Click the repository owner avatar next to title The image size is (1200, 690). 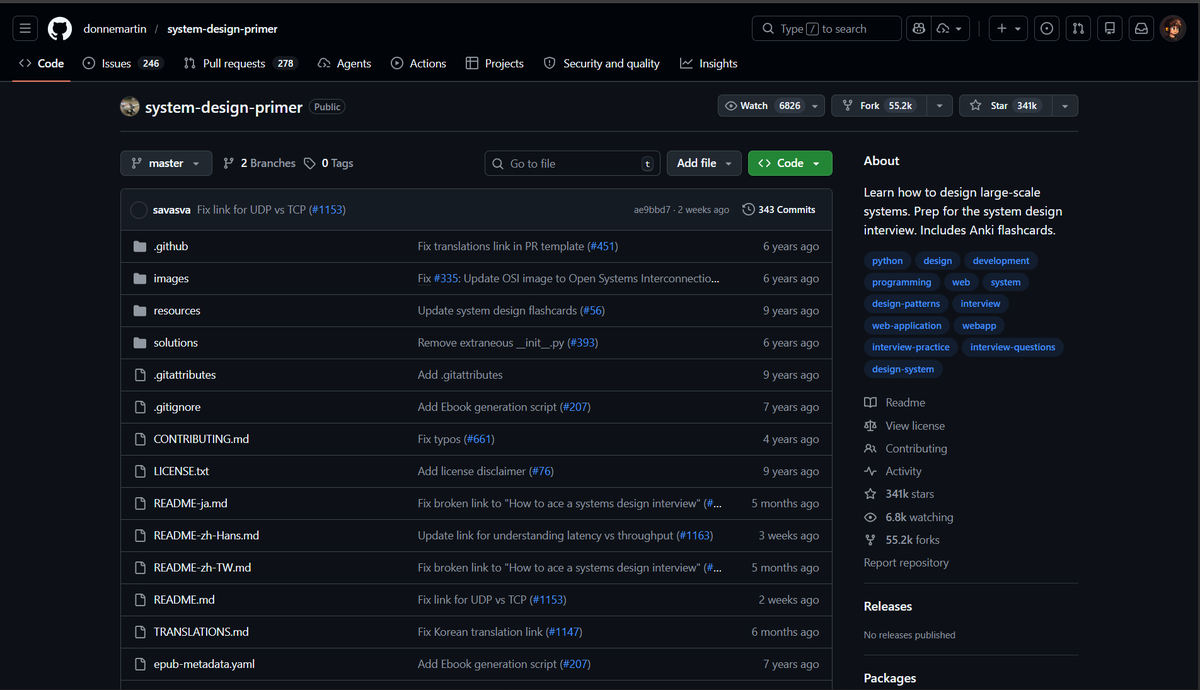pos(130,106)
